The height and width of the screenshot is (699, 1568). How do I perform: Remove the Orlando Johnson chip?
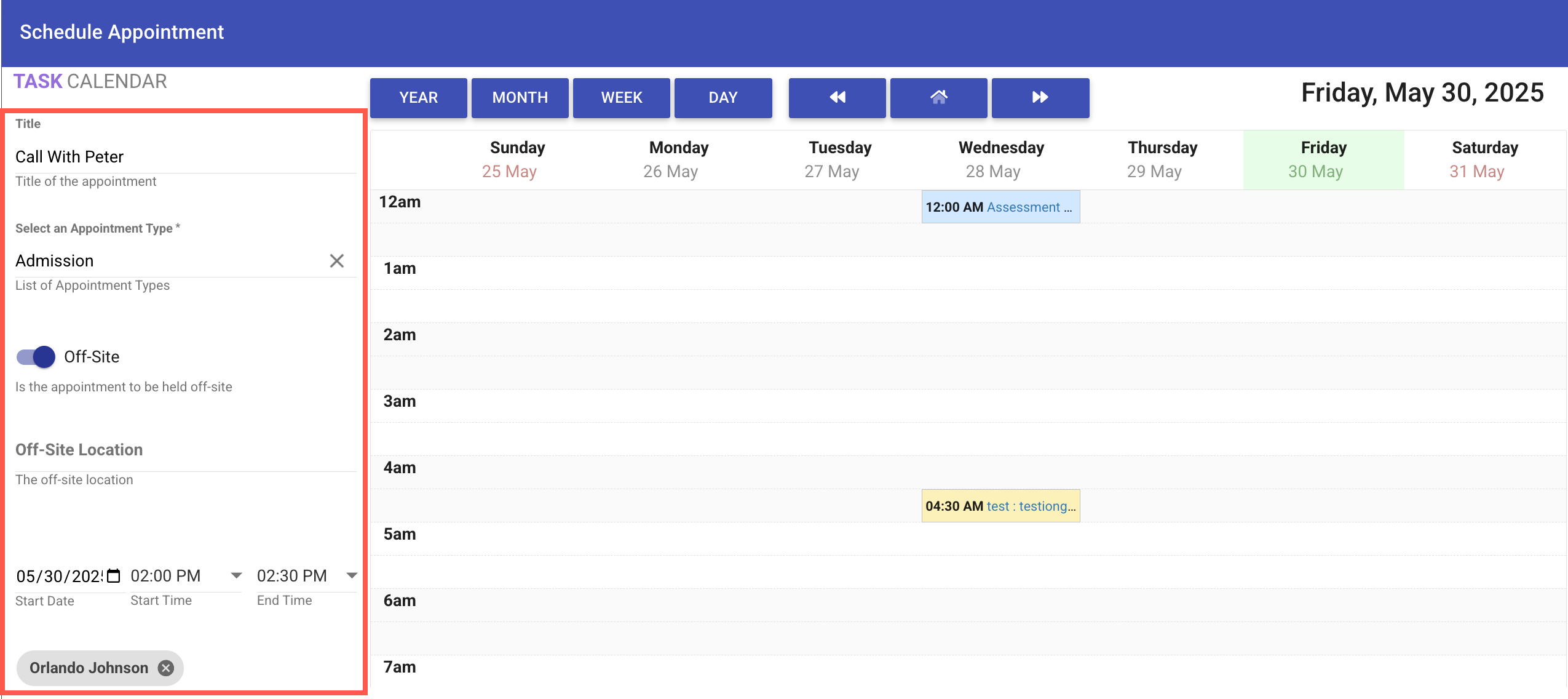[166, 668]
